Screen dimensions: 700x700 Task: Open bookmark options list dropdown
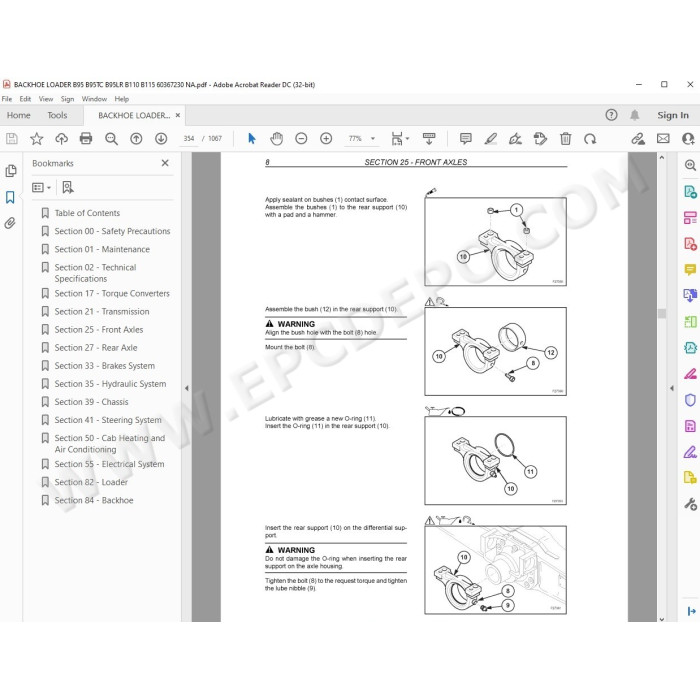(42, 188)
